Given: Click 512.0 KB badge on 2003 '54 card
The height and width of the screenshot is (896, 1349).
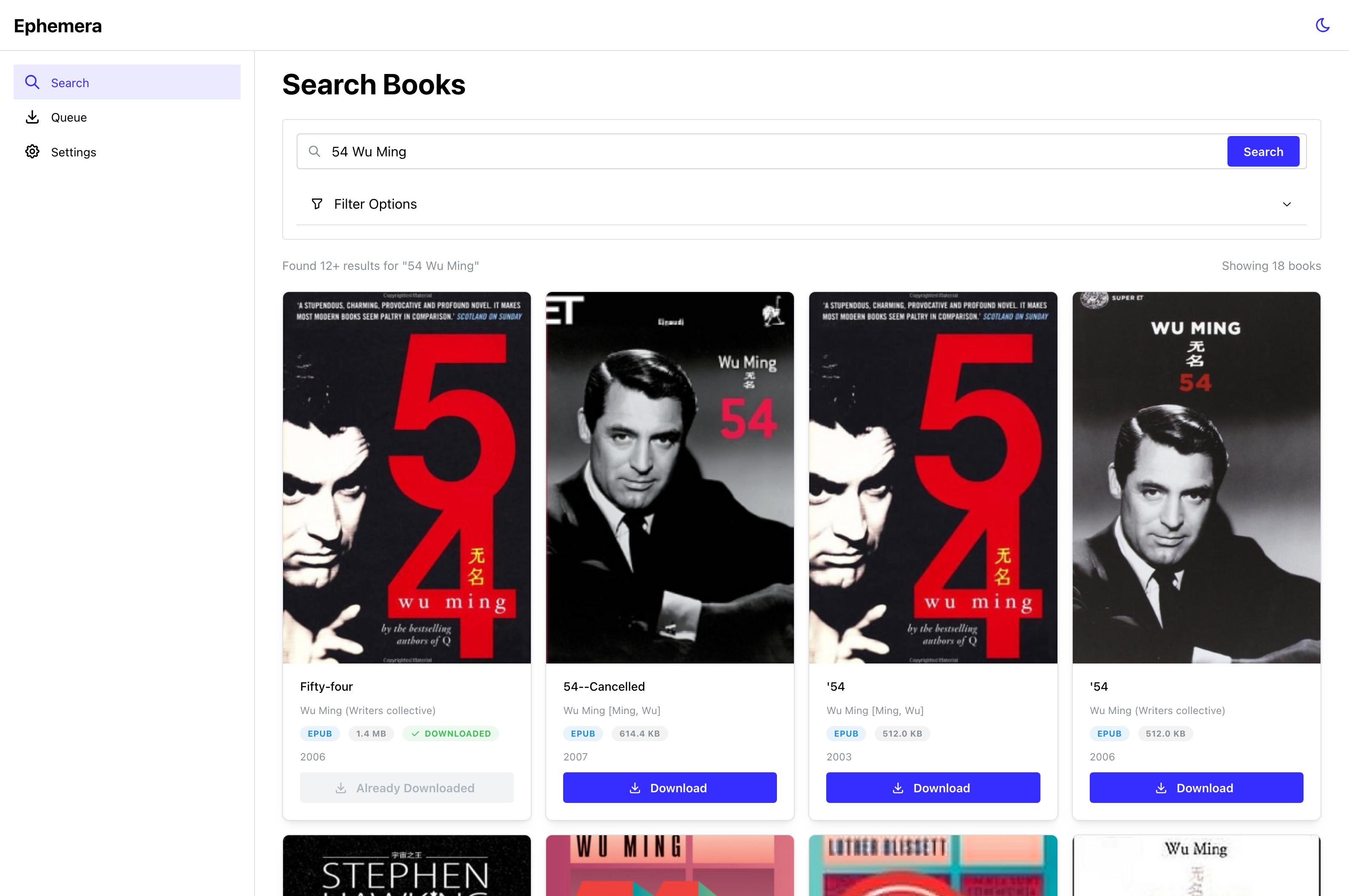Looking at the screenshot, I should (902, 734).
